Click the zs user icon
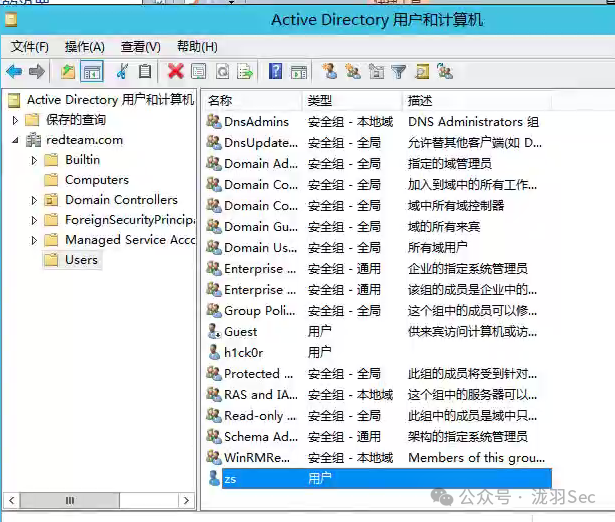Screen dimensions: 615x522 pyautogui.click(x=214, y=478)
